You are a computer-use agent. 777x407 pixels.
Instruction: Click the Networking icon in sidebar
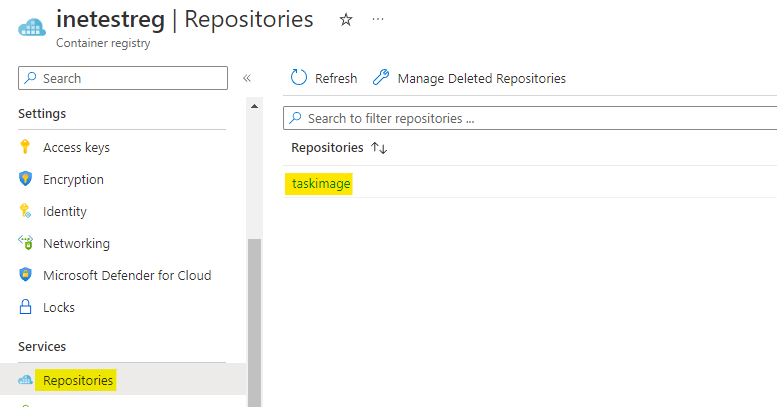click(26, 243)
